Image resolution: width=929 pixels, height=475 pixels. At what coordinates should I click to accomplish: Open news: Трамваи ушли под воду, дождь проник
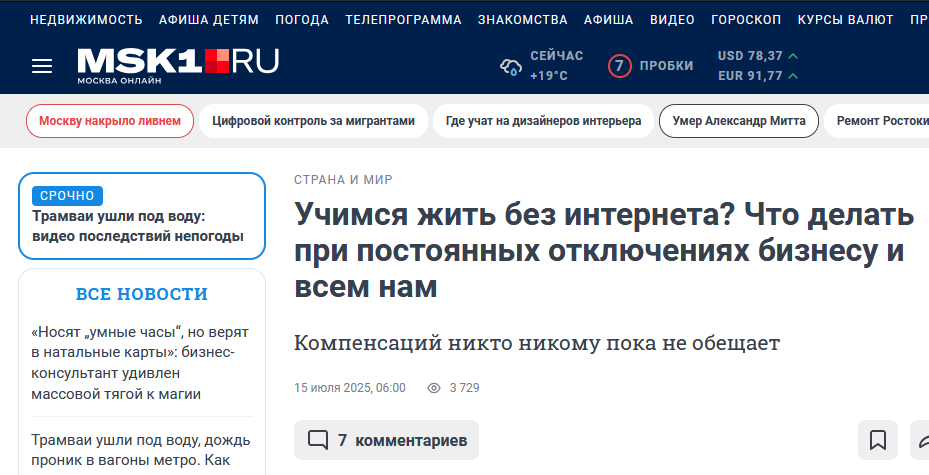[141, 450]
